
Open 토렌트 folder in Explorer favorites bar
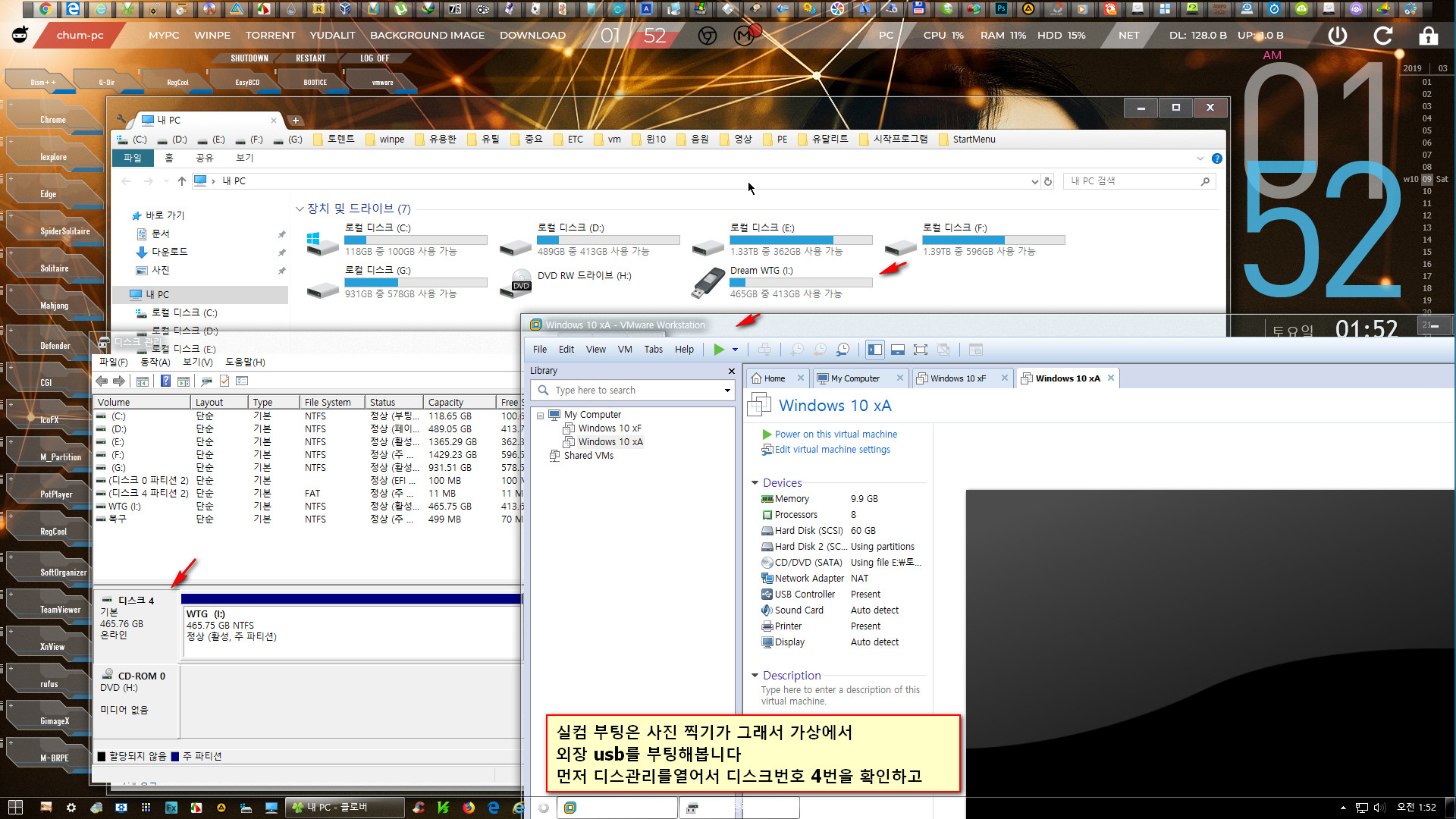pyautogui.click(x=334, y=140)
